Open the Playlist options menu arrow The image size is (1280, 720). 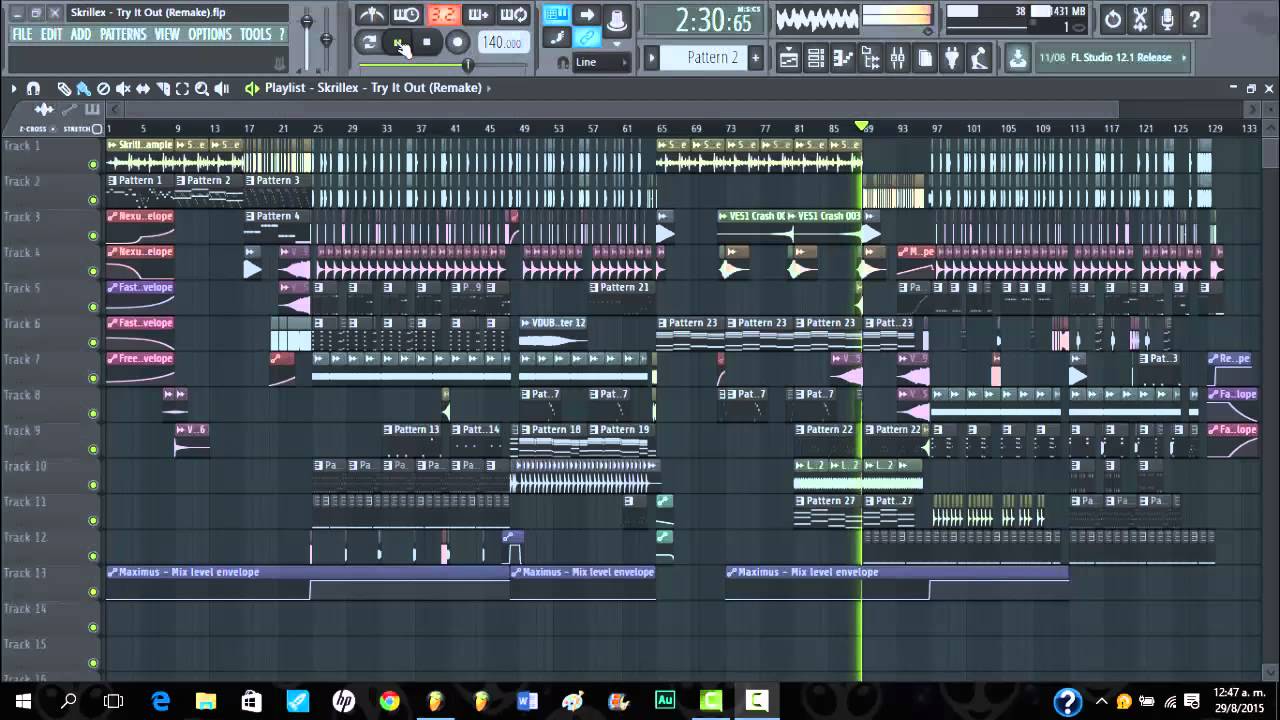point(14,89)
